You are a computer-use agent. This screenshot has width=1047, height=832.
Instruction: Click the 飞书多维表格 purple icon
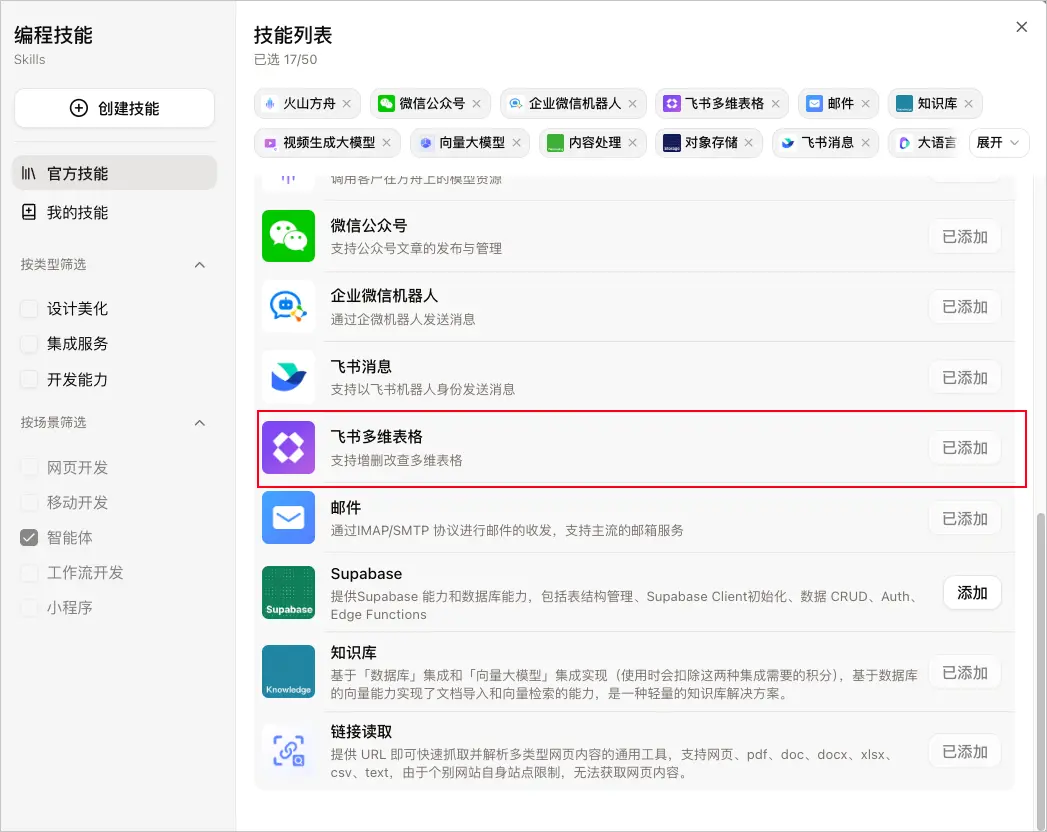(288, 447)
